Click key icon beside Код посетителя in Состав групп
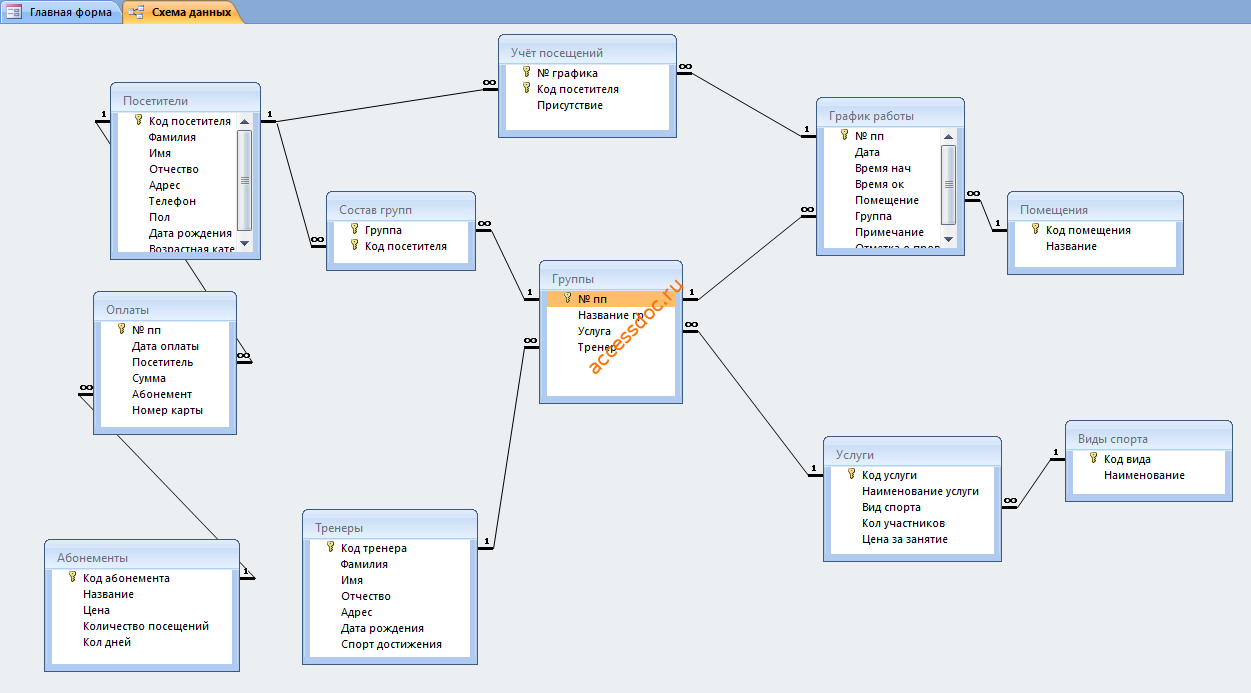Viewport: 1251px width, 693px height. (x=354, y=245)
